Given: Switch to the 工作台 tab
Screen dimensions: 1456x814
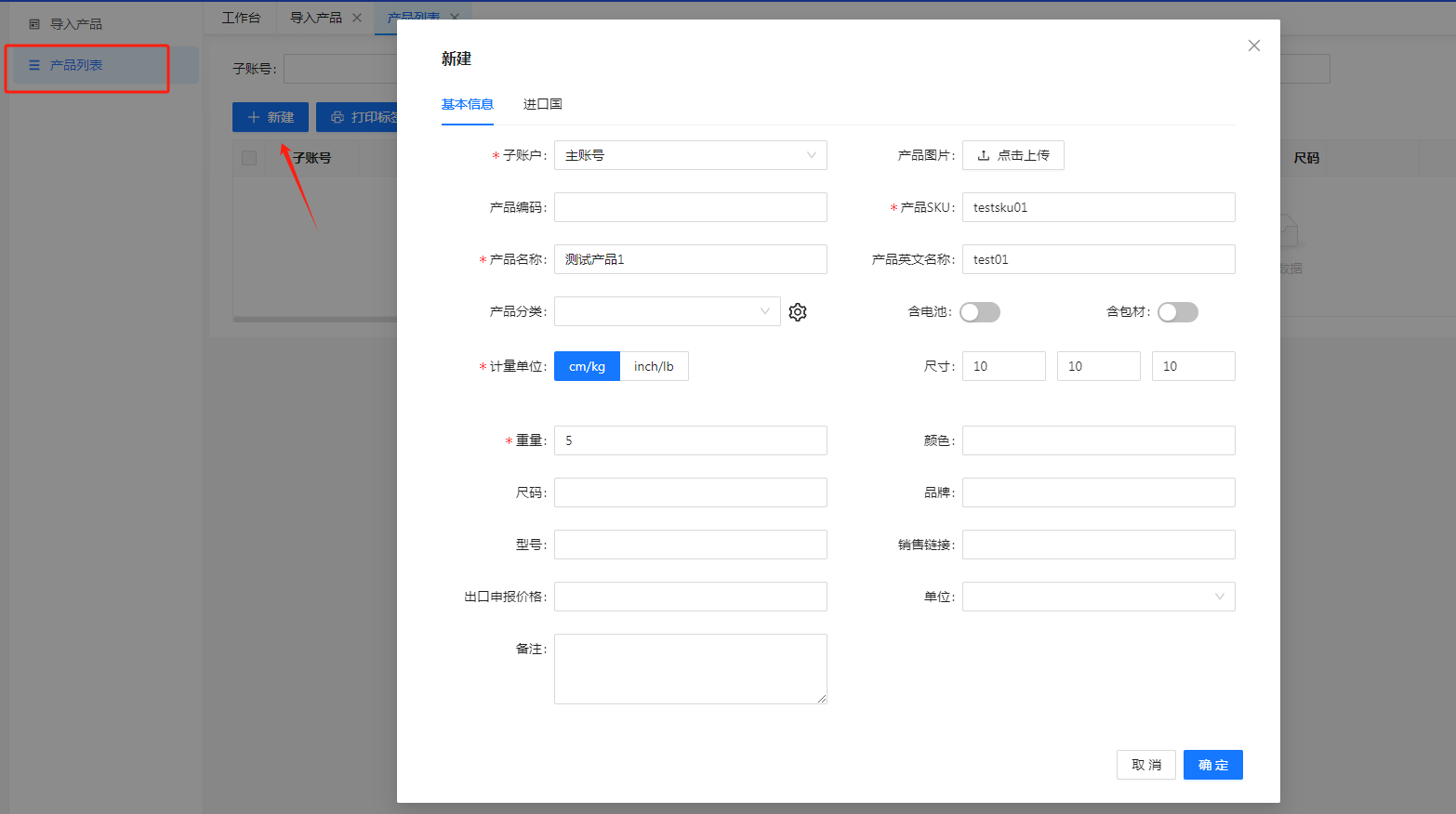Looking at the screenshot, I should click(x=242, y=18).
